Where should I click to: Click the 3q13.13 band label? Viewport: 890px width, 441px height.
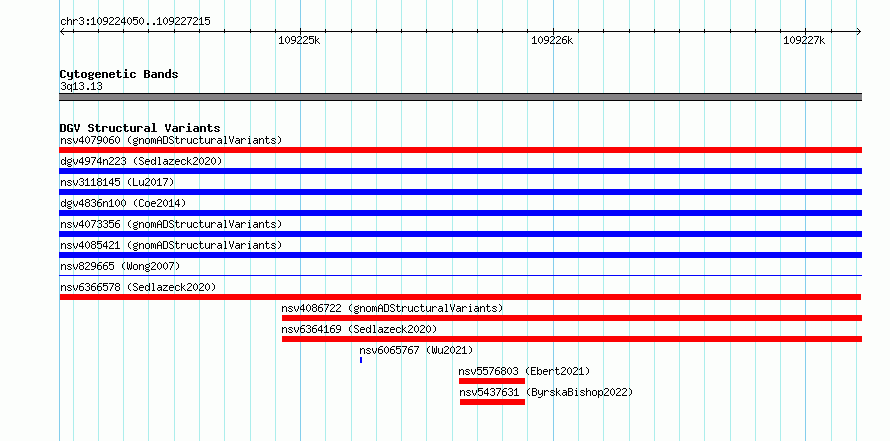click(81, 87)
